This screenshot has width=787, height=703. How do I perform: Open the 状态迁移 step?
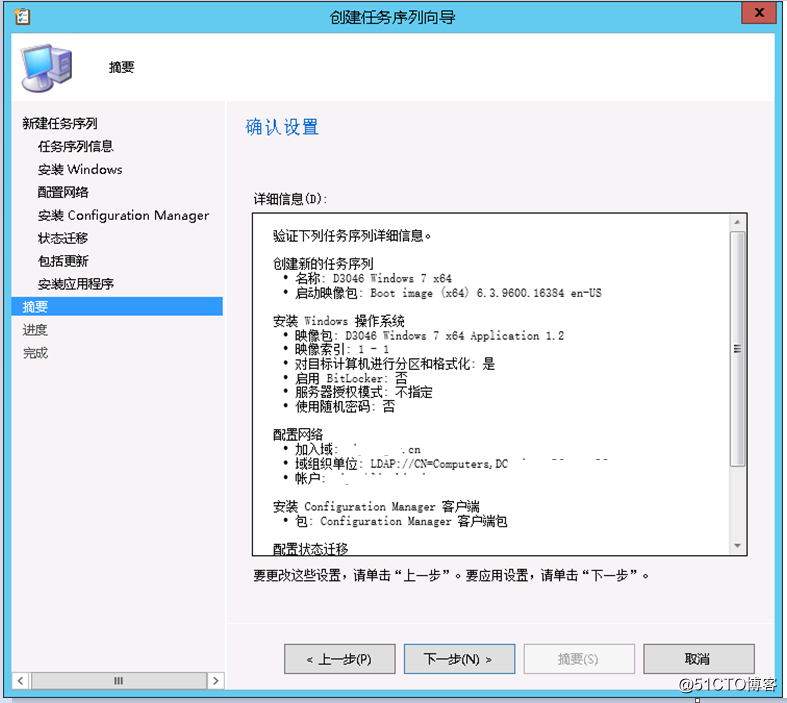tap(63, 238)
